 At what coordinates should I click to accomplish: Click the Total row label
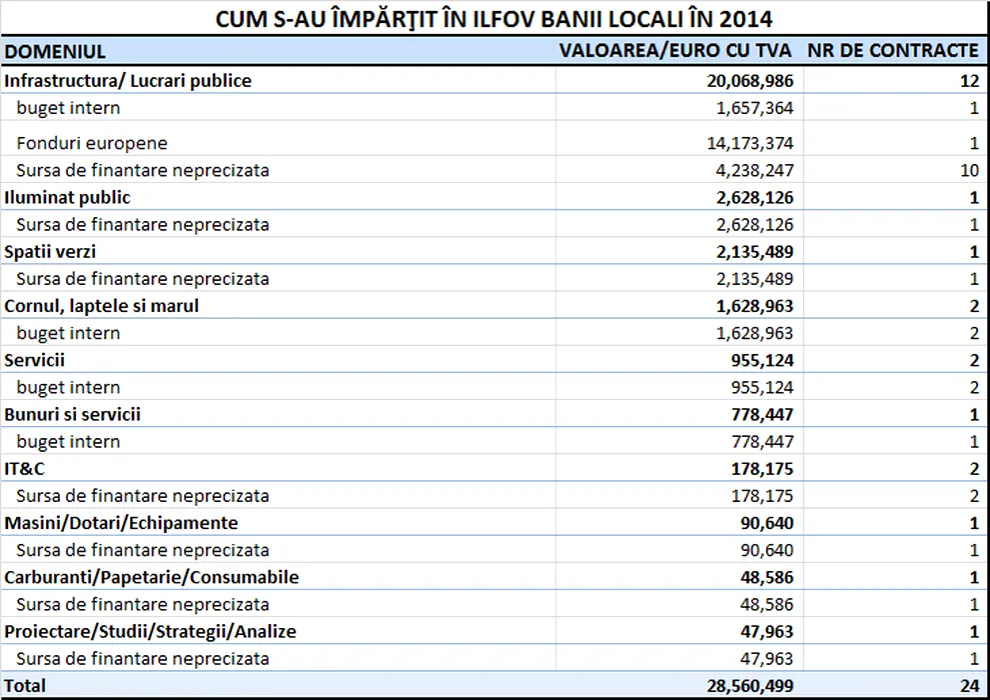click(25, 685)
